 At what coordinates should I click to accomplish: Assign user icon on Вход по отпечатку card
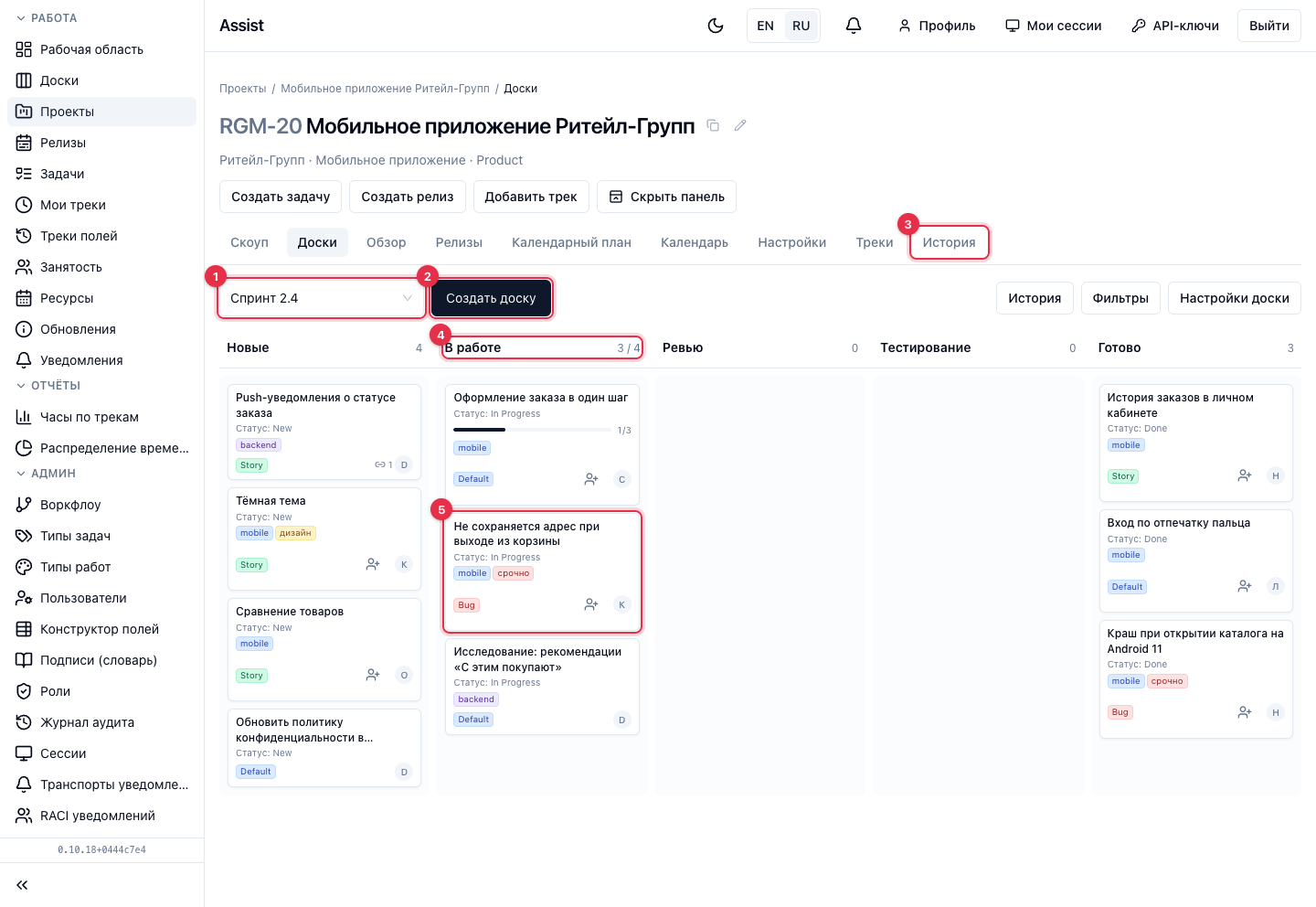click(1245, 586)
